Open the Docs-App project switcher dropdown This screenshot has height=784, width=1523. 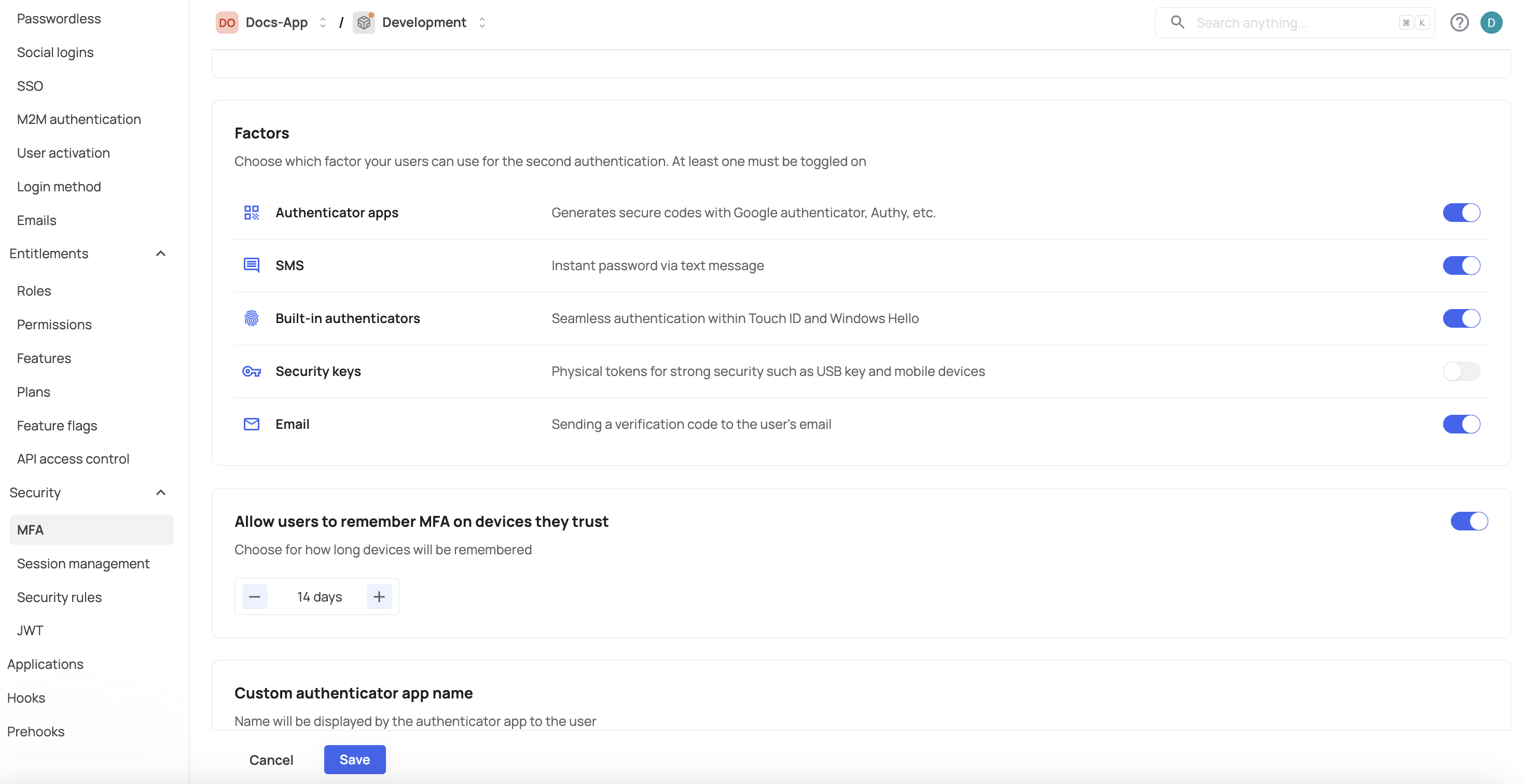click(x=322, y=22)
